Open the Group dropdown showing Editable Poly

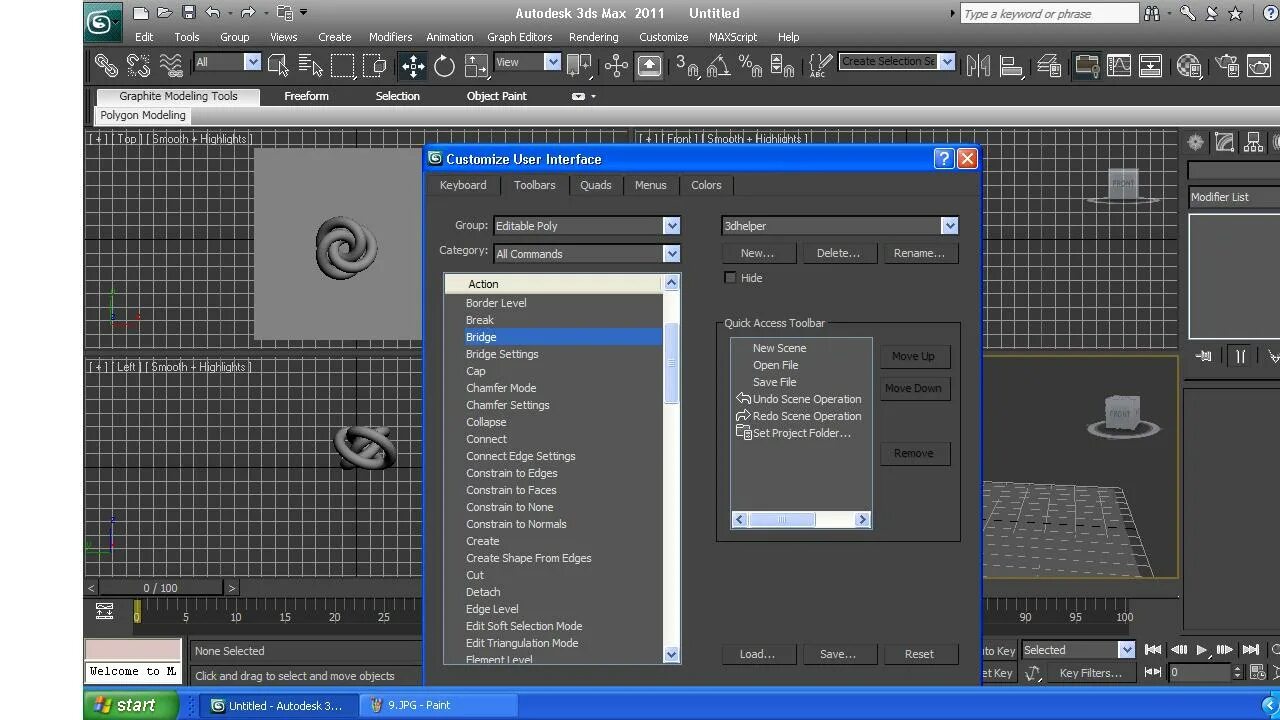click(x=586, y=226)
